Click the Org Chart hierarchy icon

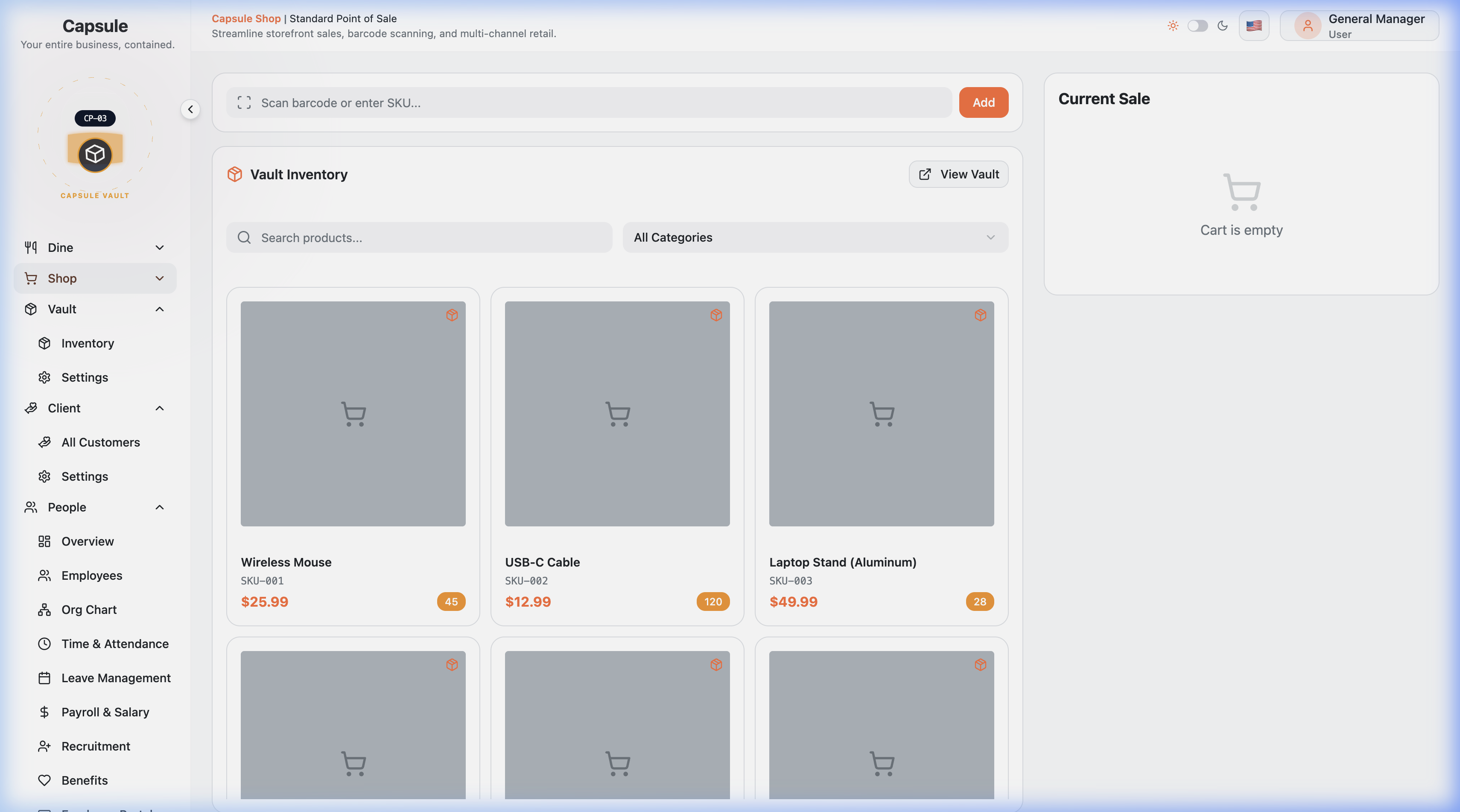coord(44,610)
